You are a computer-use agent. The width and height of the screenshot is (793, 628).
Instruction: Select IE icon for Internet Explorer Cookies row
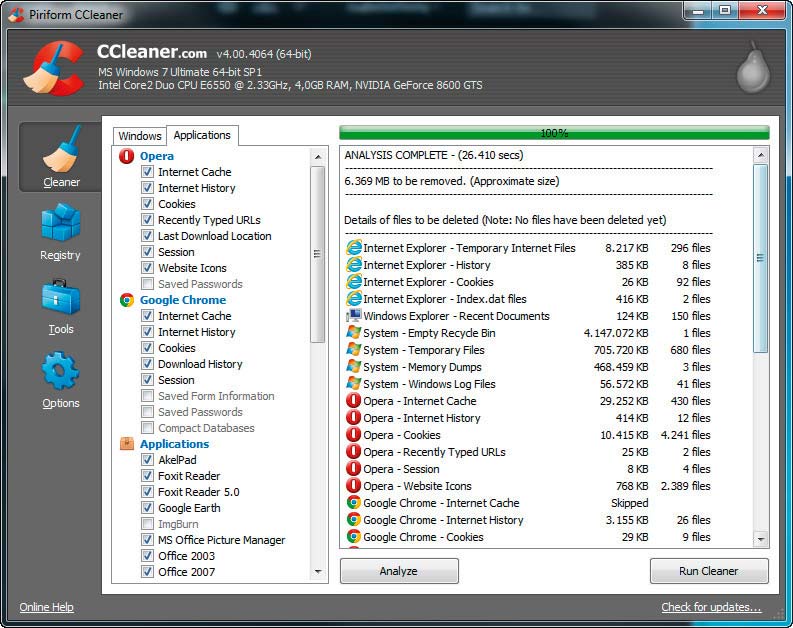click(354, 282)
